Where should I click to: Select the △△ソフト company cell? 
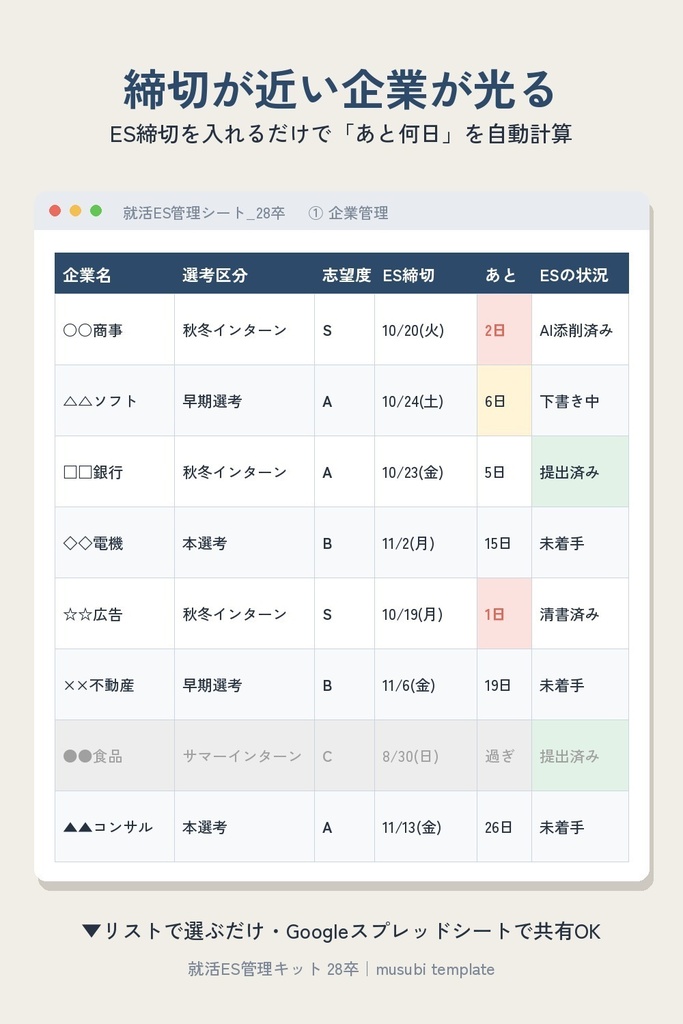[114, 401]
